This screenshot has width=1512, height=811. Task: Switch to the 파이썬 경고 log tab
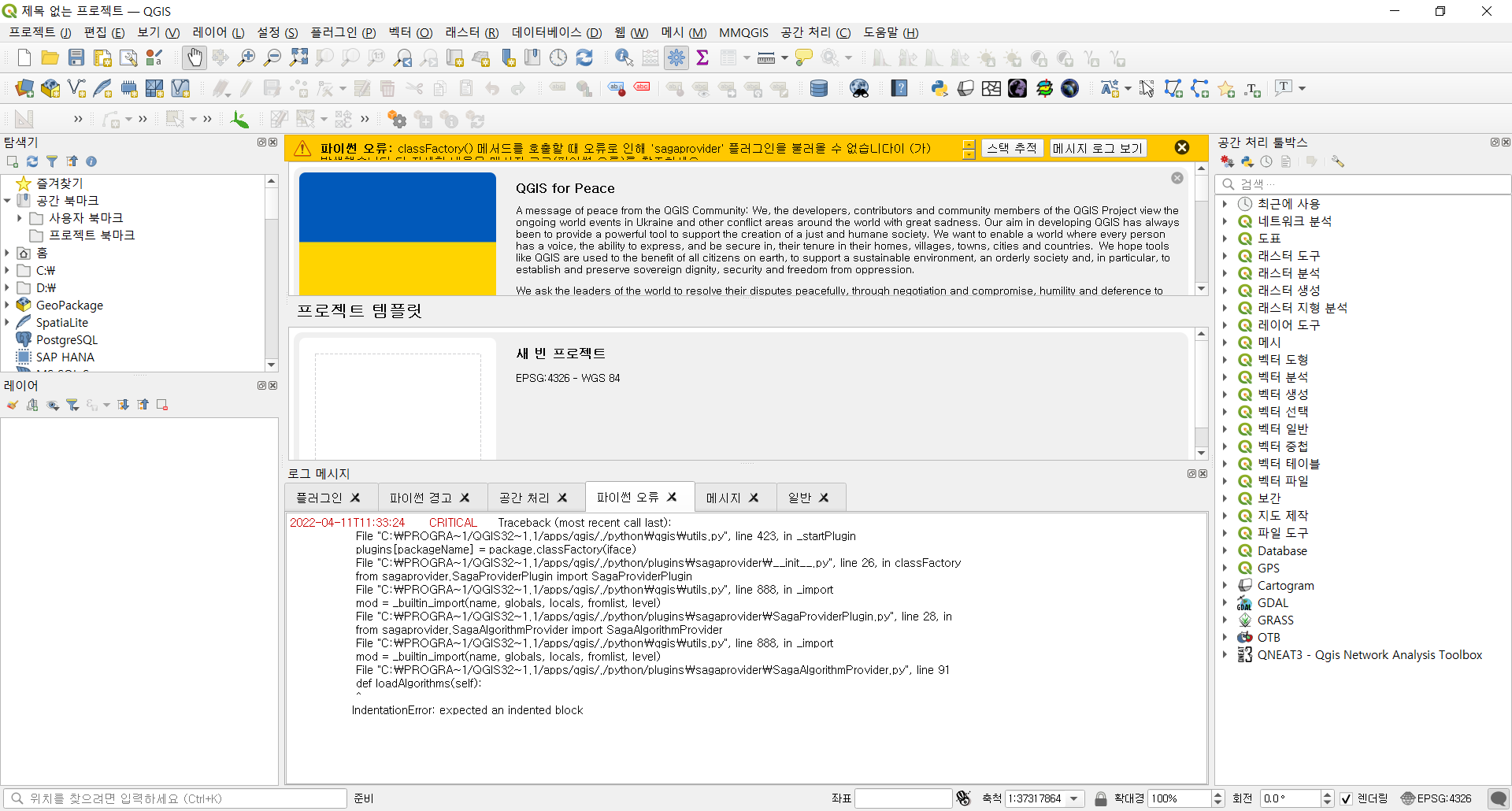coord(421,498)
